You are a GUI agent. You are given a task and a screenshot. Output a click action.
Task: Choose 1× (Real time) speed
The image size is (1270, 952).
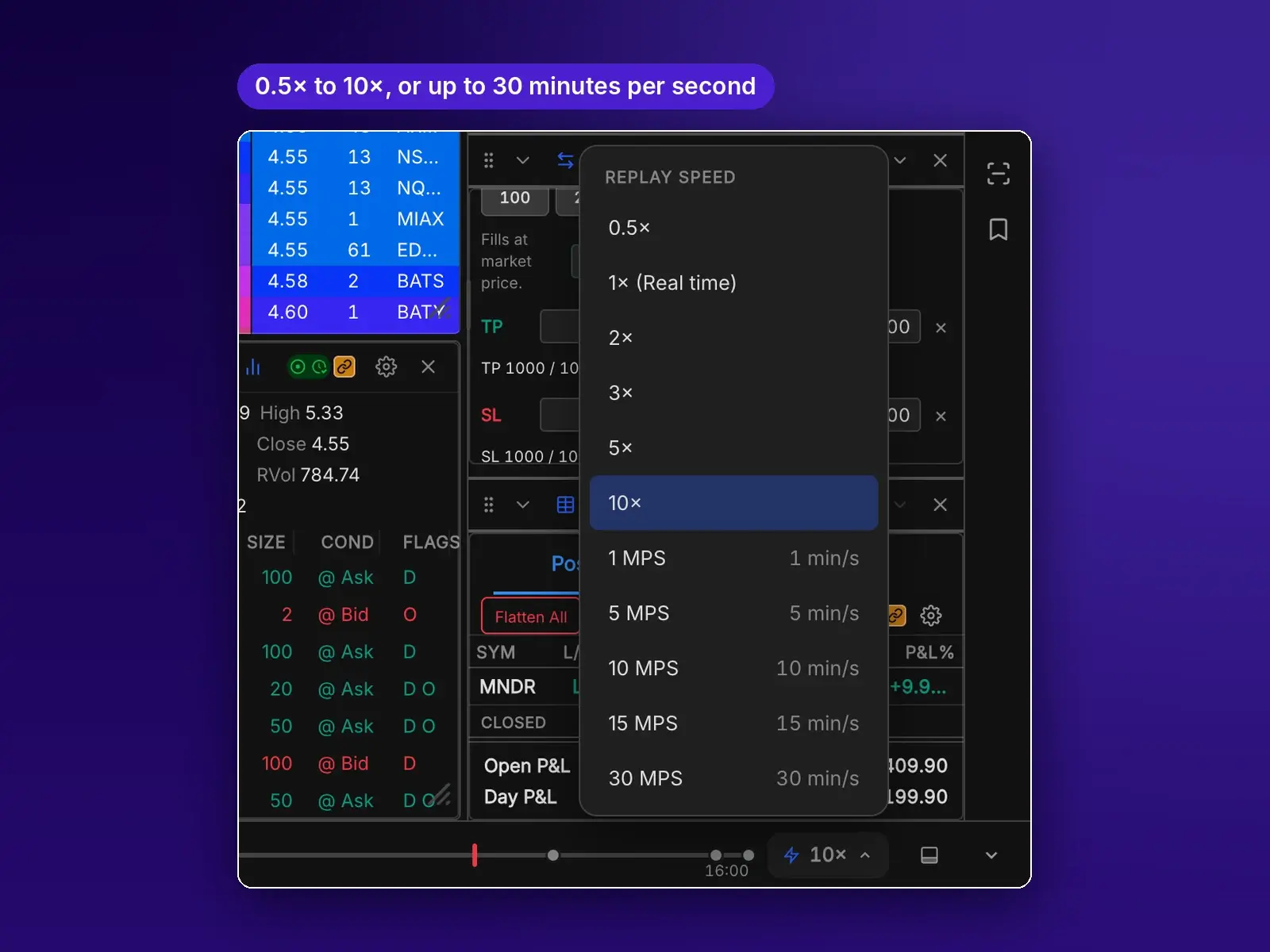coord(733,282)
